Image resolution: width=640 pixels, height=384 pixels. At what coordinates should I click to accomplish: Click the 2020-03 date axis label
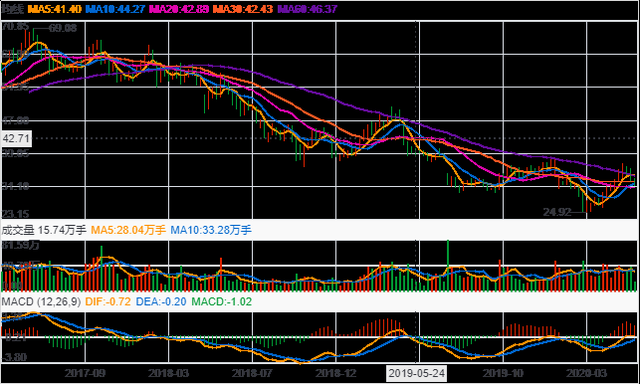[x=587, y=373]
